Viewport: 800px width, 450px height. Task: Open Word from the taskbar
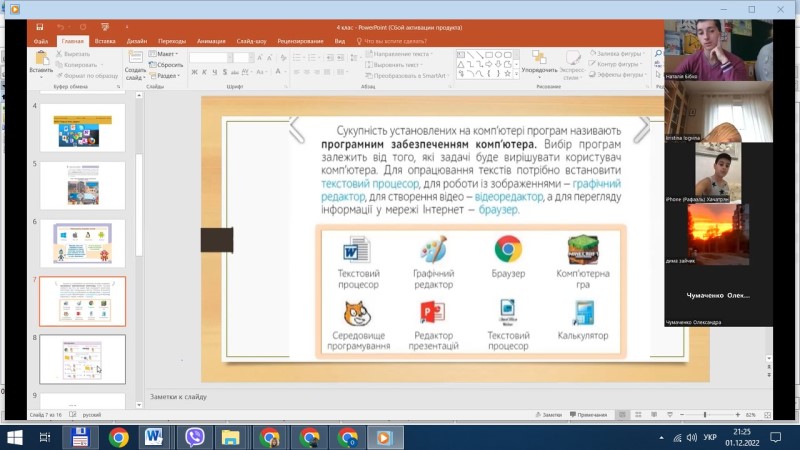tap(154, 437)
